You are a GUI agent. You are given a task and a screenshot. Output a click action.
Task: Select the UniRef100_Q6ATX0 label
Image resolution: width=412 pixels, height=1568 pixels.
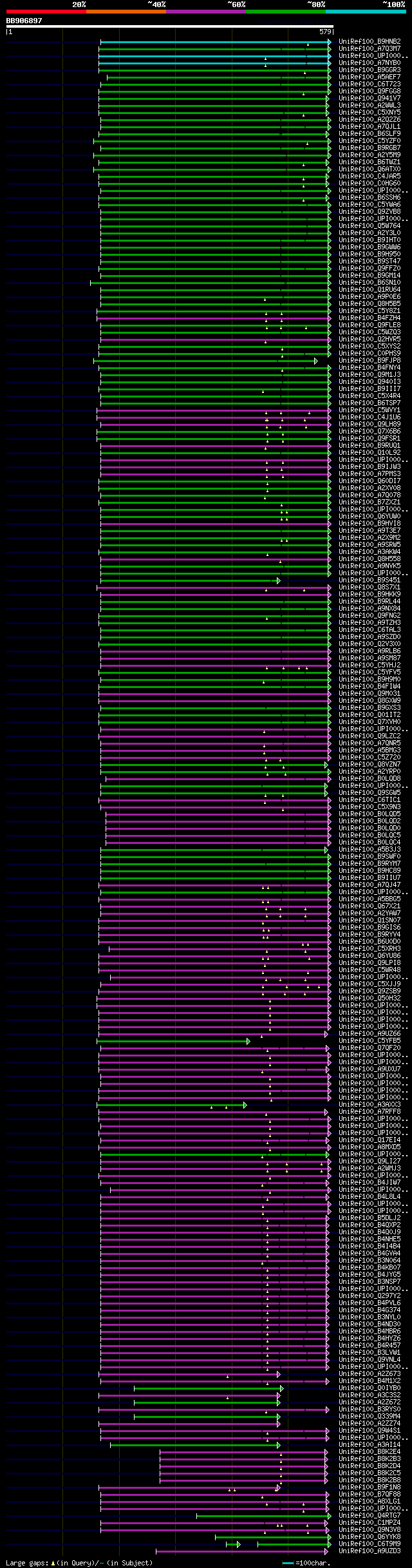(370, 169)
